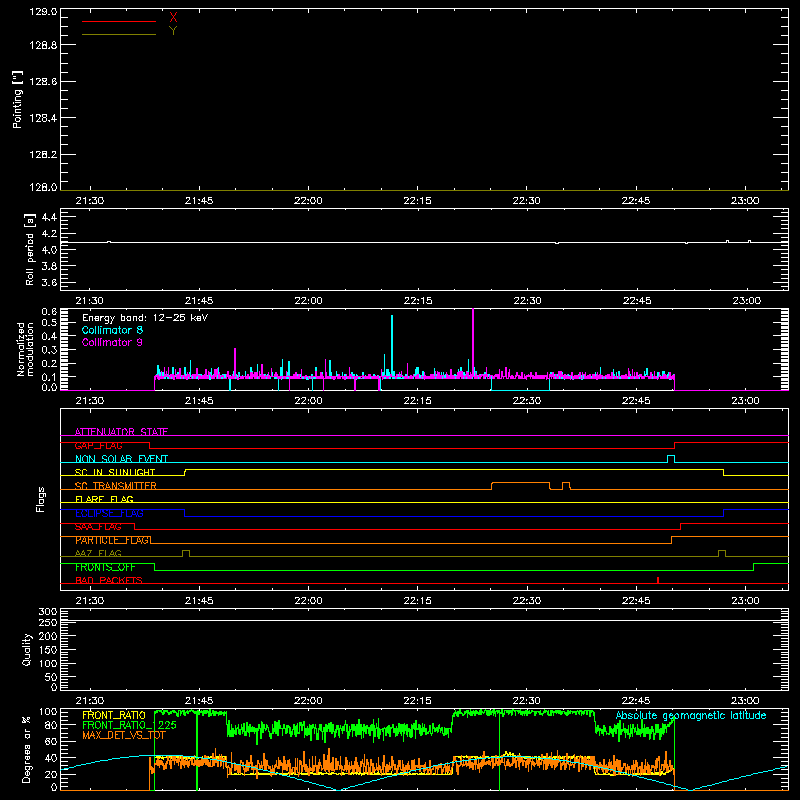The height and width of the screenshot is (800, 800).
Task: Click the green FRONTS_OFF label
Action: [x=105, y=567]
